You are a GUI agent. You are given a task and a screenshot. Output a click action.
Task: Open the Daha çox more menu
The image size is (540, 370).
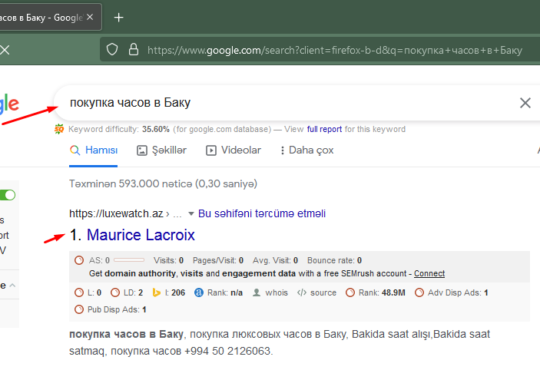click(x=307, y=150)
